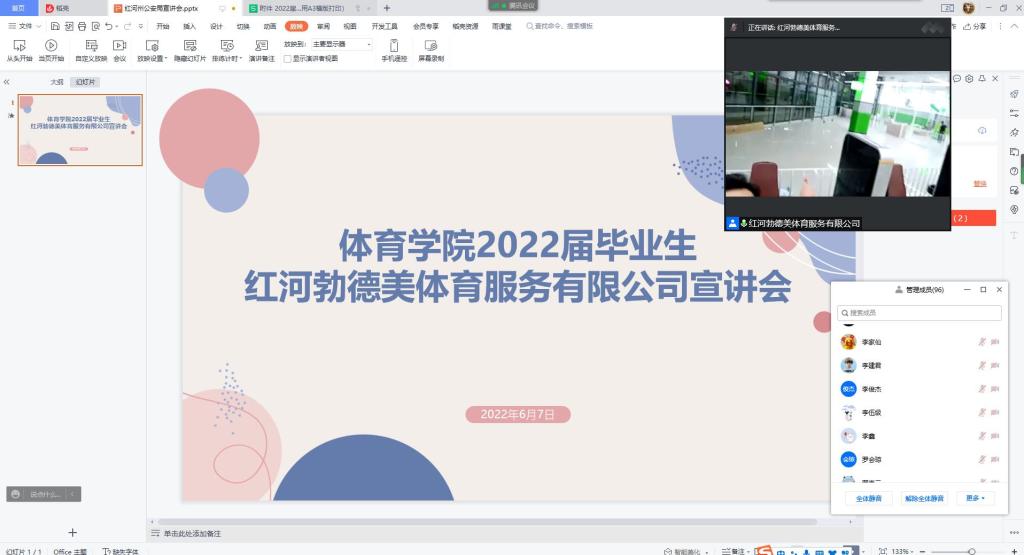
Task: Expand 排练计时 dropdown
Action: [241, 59]
